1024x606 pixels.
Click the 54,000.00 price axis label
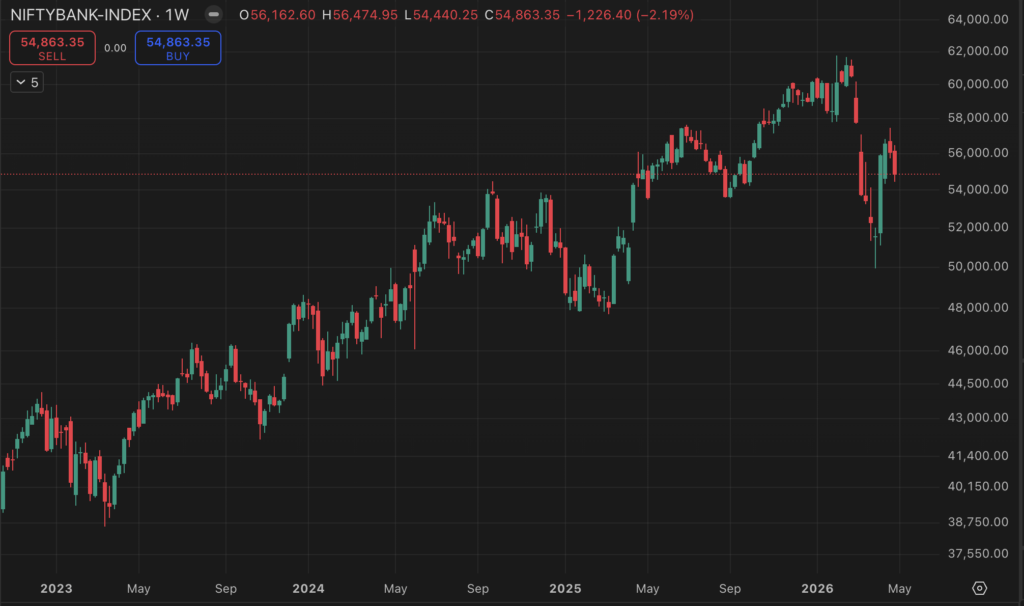pos(978,189)
